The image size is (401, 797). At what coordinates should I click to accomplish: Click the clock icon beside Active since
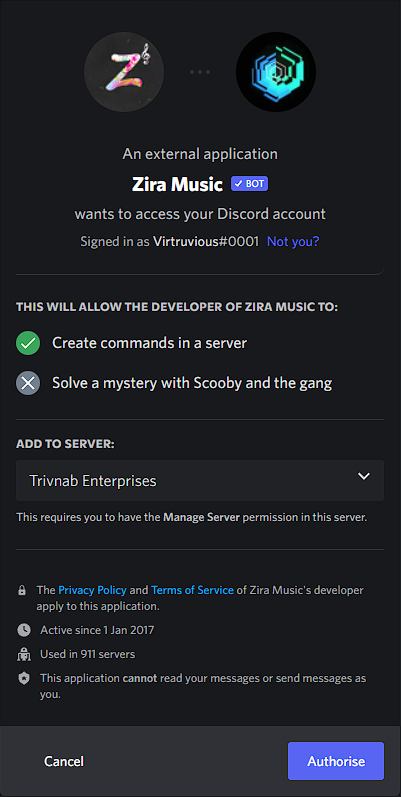[24, 630]
